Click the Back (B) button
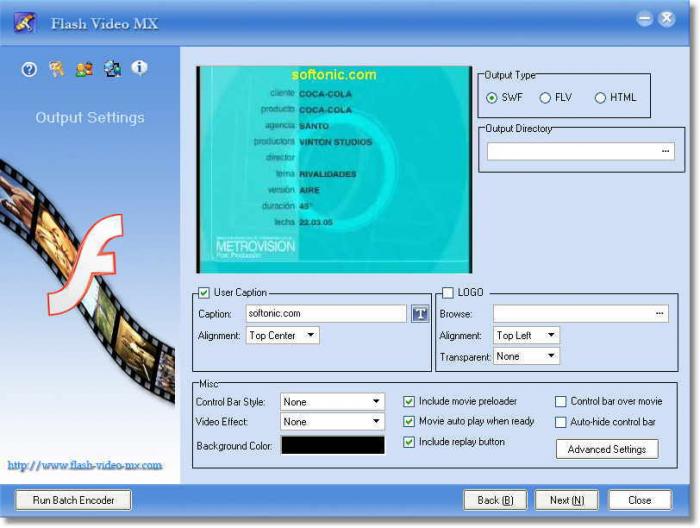The height and width of the screenshot is (528, 700). point(495,500)
